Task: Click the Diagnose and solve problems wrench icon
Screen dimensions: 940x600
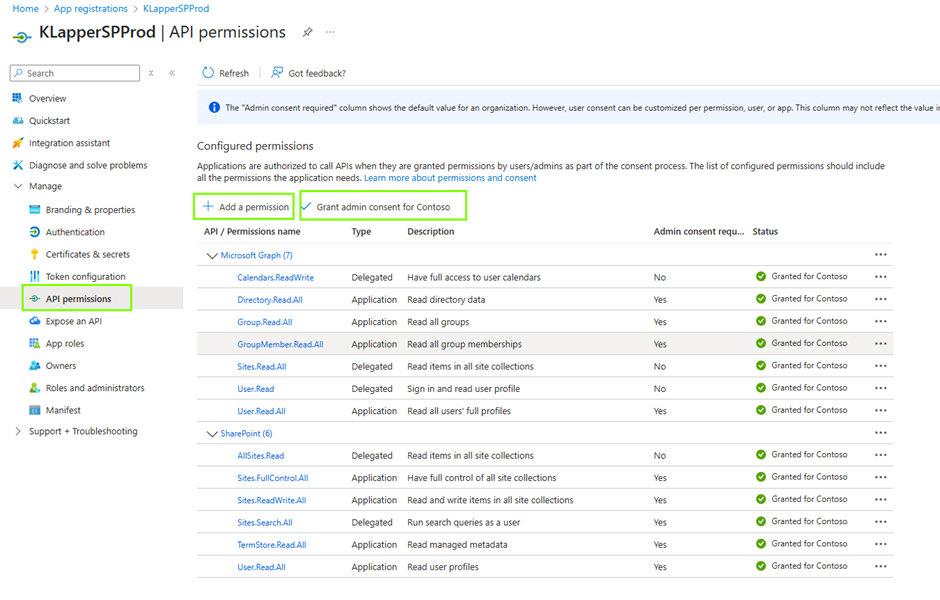Action: click(x=17, y=165)
